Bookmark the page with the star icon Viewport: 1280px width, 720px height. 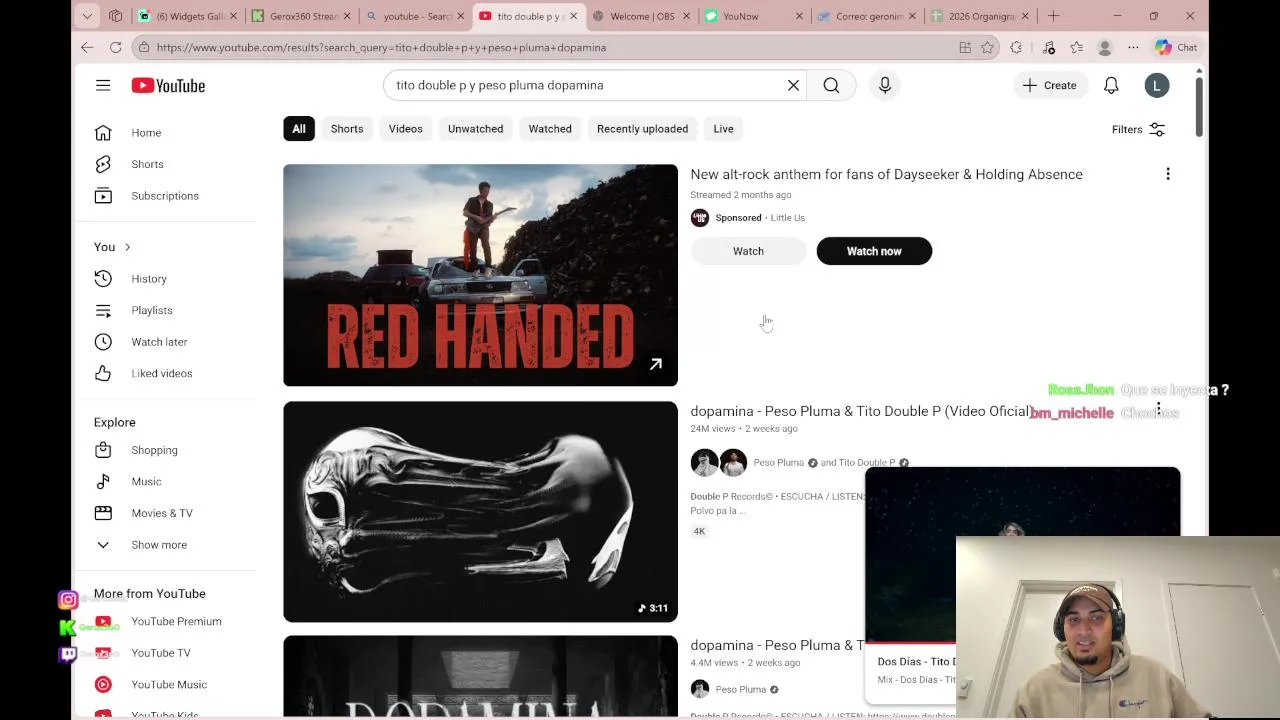click(988, 47)
